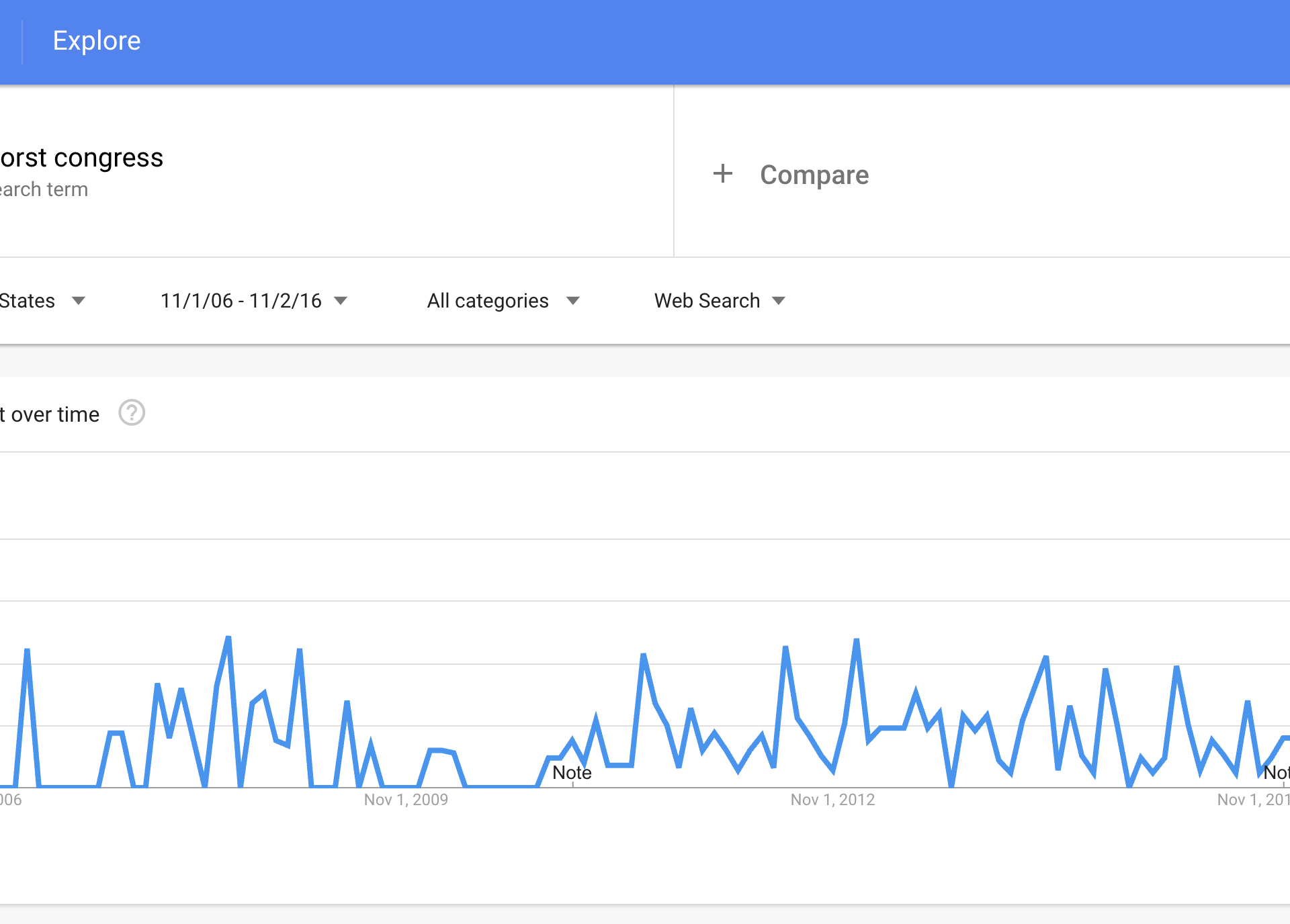Click the Nov 1, 2009 axis label
Viewport: 1290px width, 924px height.
pos(406,800)
